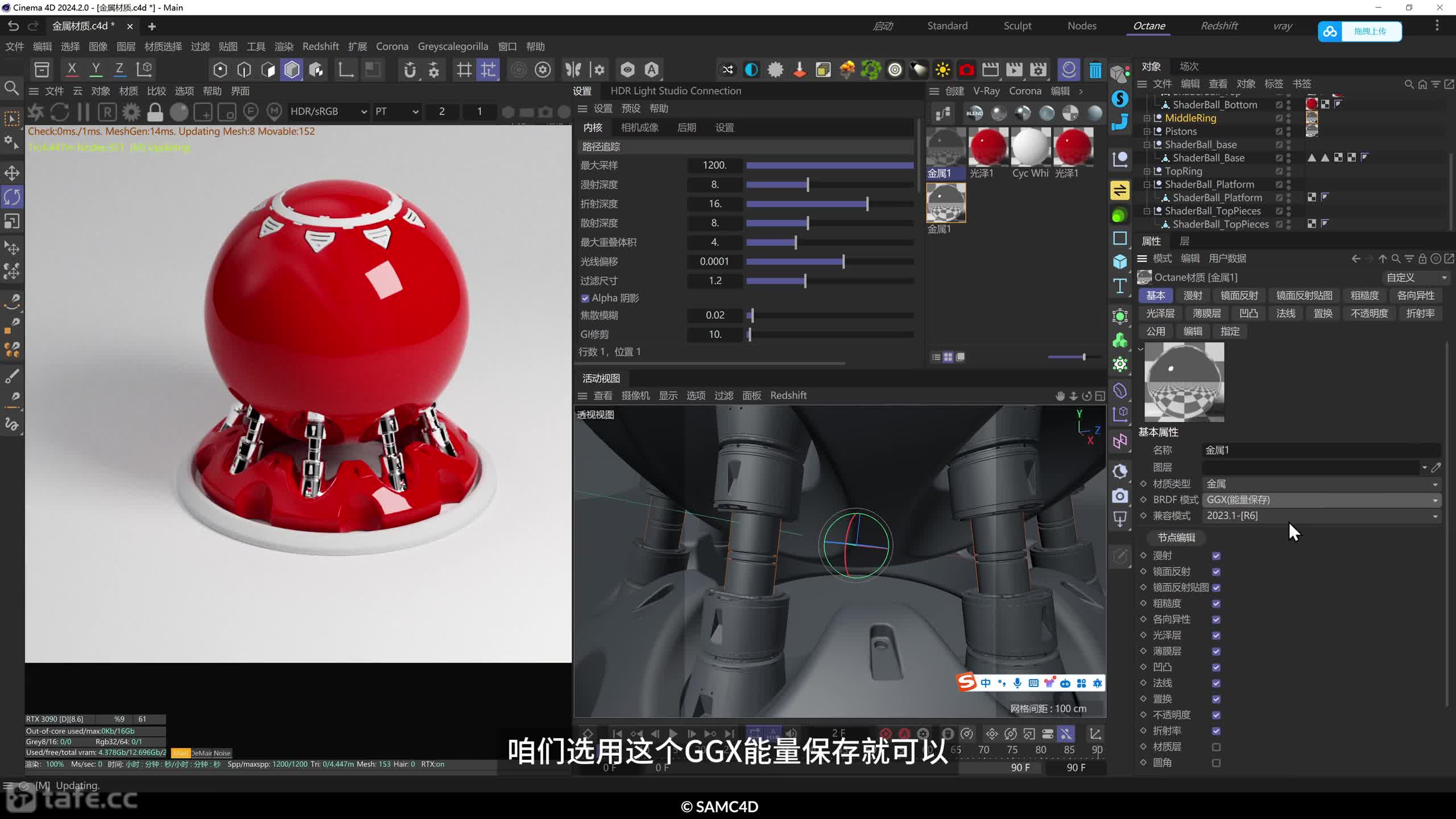Toggle the 粗糙度 channel checkbox

click(1216, 603)
